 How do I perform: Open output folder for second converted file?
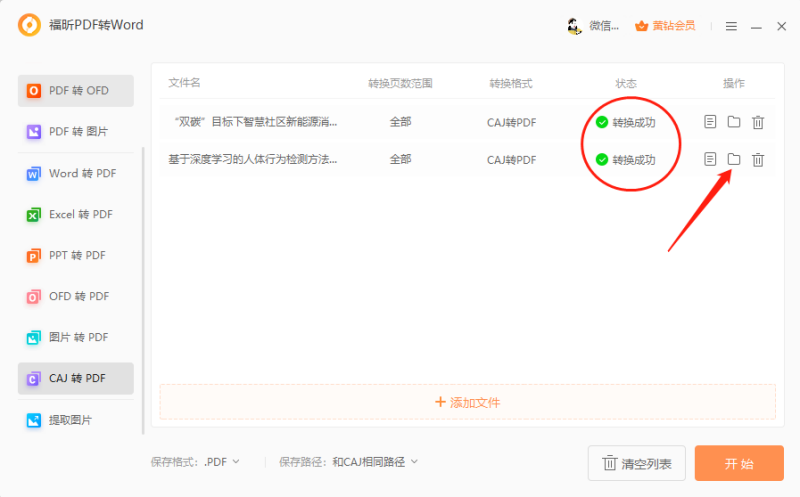[x=734, y=159]
